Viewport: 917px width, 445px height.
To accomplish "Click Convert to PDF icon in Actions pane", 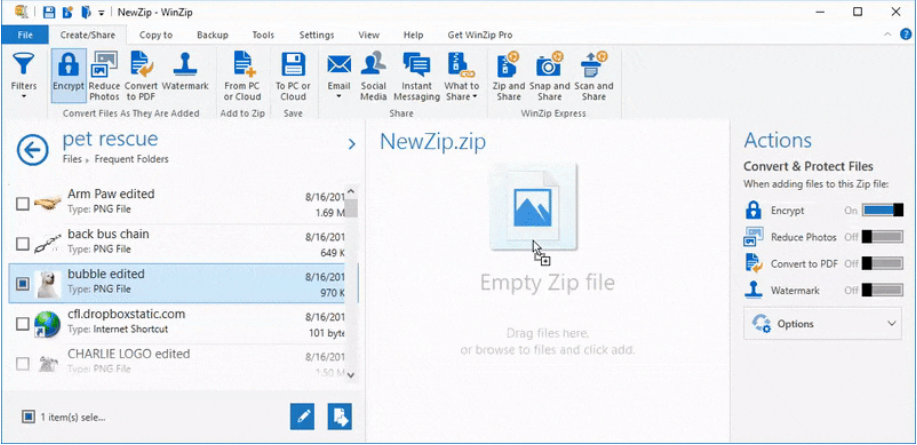I will point(753,264).
